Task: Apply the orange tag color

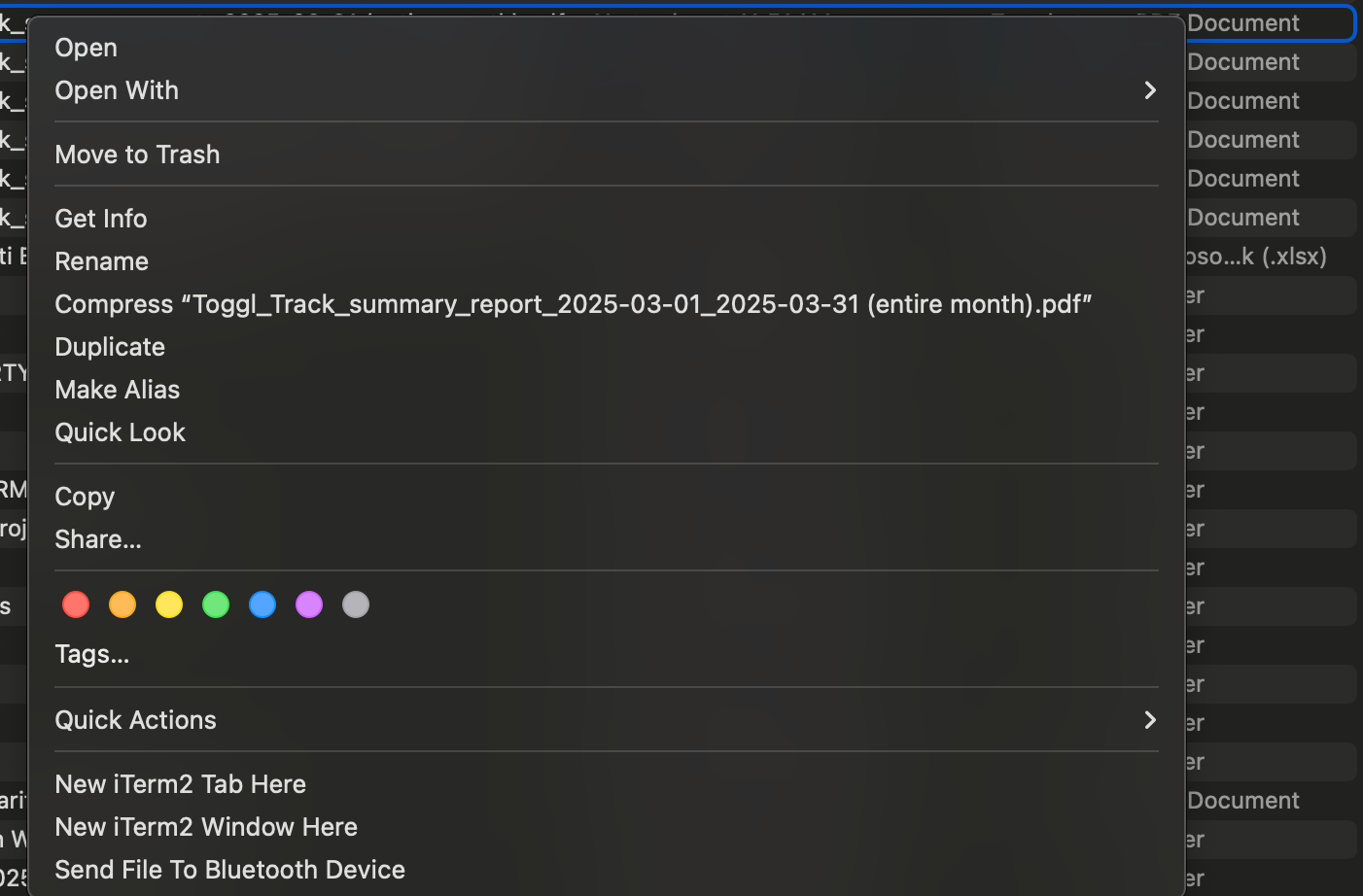Action: coord(122,604)
